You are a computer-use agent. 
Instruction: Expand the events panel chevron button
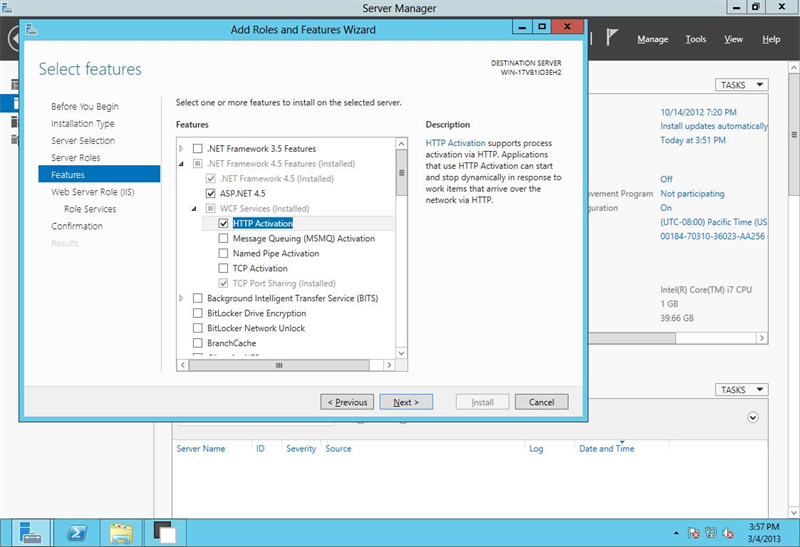[753, 417]
